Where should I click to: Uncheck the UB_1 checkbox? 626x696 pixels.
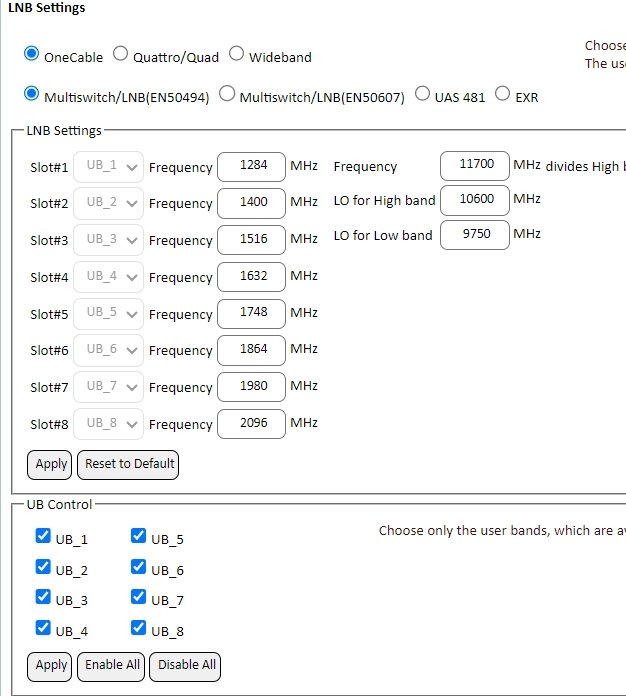pyautogui.click(x=43, y=536)
